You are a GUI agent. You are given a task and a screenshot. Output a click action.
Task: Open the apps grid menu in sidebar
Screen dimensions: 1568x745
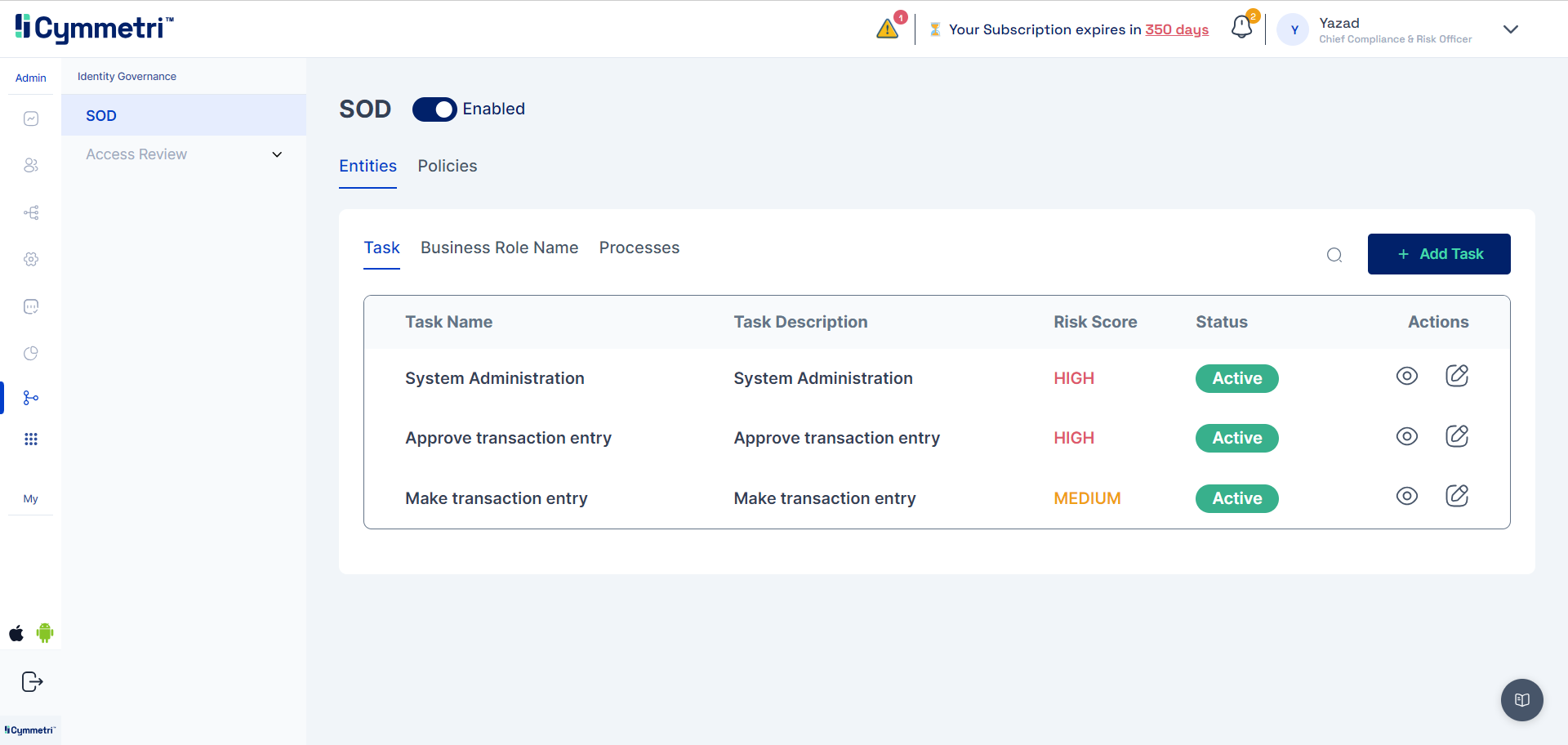tap(31, 439)
